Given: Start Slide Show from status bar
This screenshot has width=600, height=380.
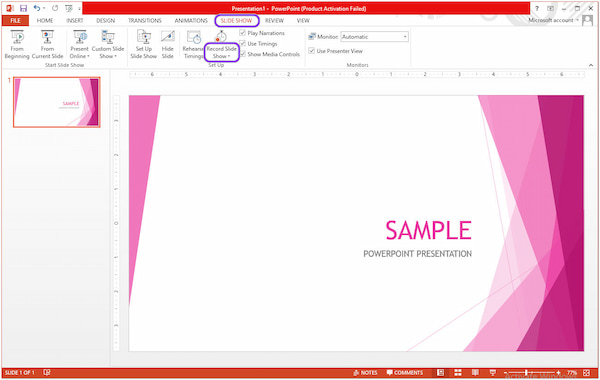Looking at the screenshot, I should click(493, 372).
